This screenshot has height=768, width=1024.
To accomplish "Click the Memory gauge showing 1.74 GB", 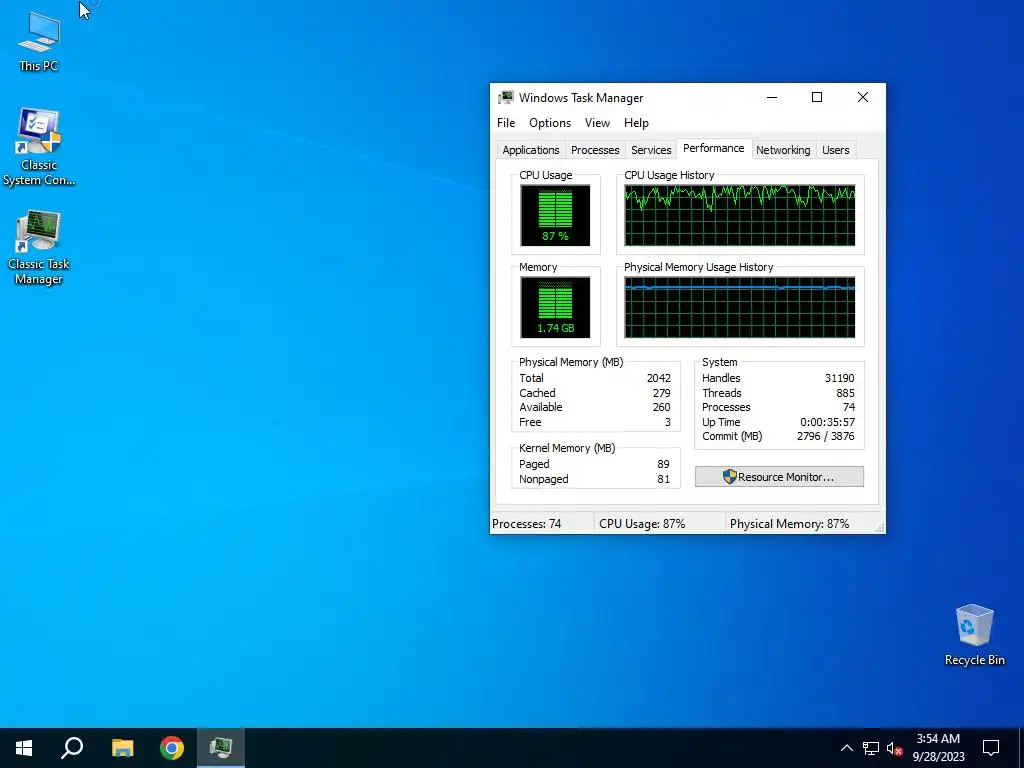I will (x=555, y=307).
